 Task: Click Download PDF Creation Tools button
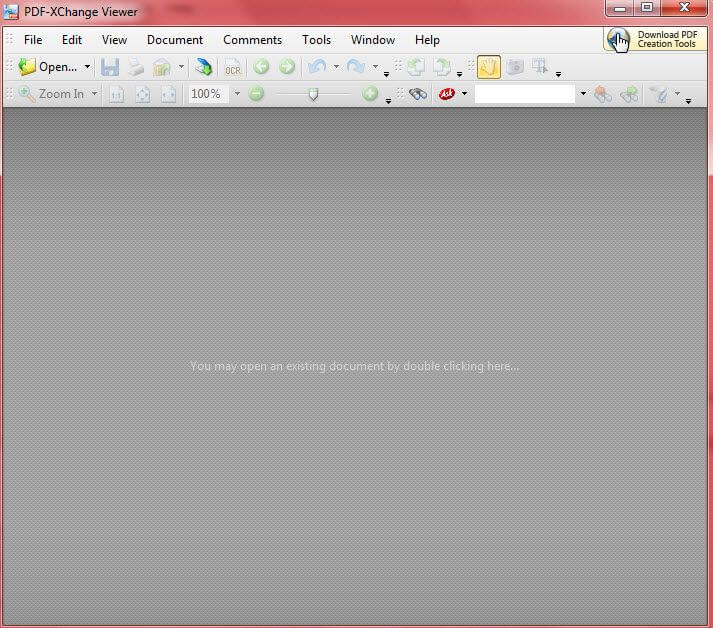pyautogui.click(x=655, y=39)
